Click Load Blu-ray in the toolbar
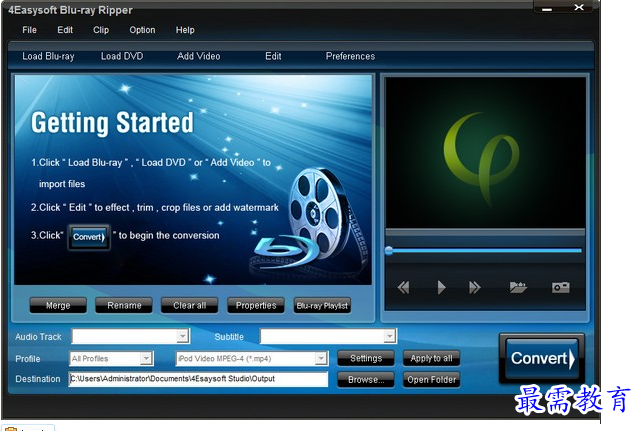Image resolution: width=639 pixels, height=431 pixels. [48, 56]
